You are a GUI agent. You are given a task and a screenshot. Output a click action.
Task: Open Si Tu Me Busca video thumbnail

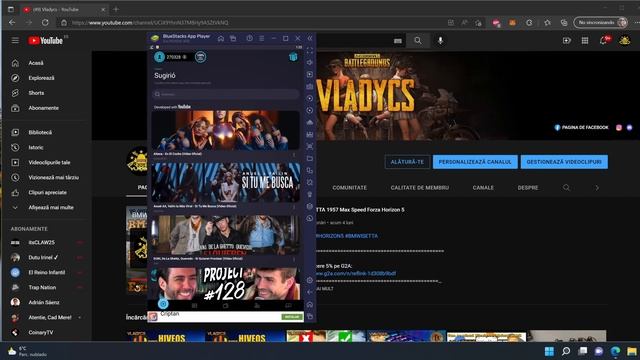pyautogui.click(x=226, y=182)
